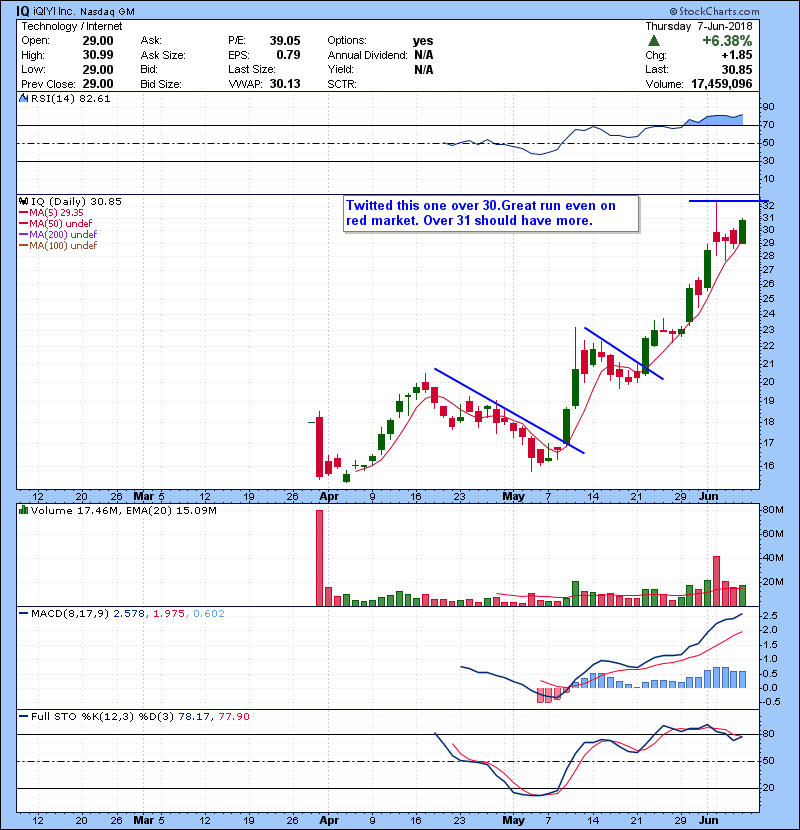Click the stochastic %D value 77.90
The height and width of the screenshot is (830, 800).
pos(233,716)
